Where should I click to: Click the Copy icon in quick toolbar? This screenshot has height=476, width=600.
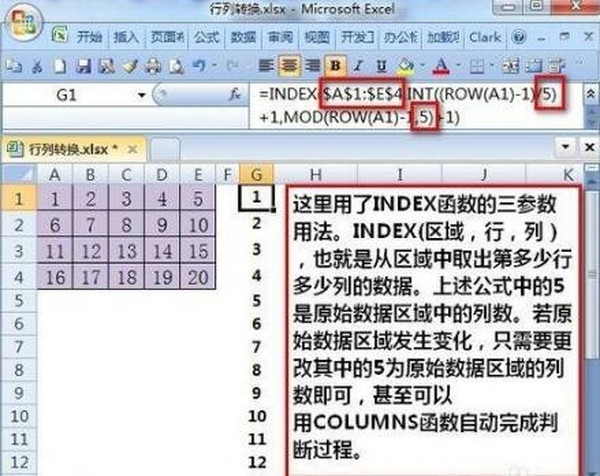pyautogui.click(x=14, y=67)
